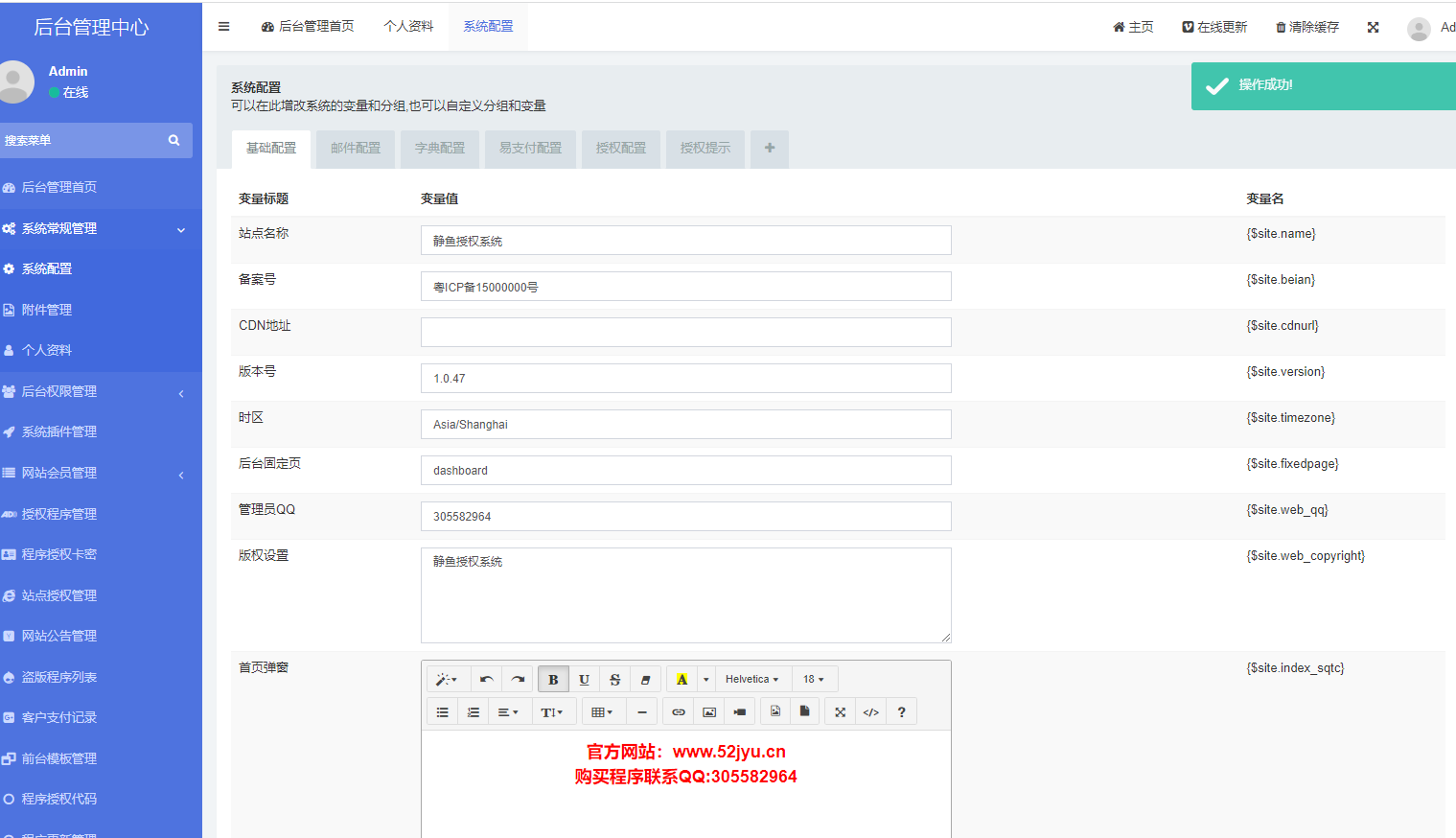Click the 站点名称 input field
1456x838 pixels.
pyautogui.click(x=685, y=241)
